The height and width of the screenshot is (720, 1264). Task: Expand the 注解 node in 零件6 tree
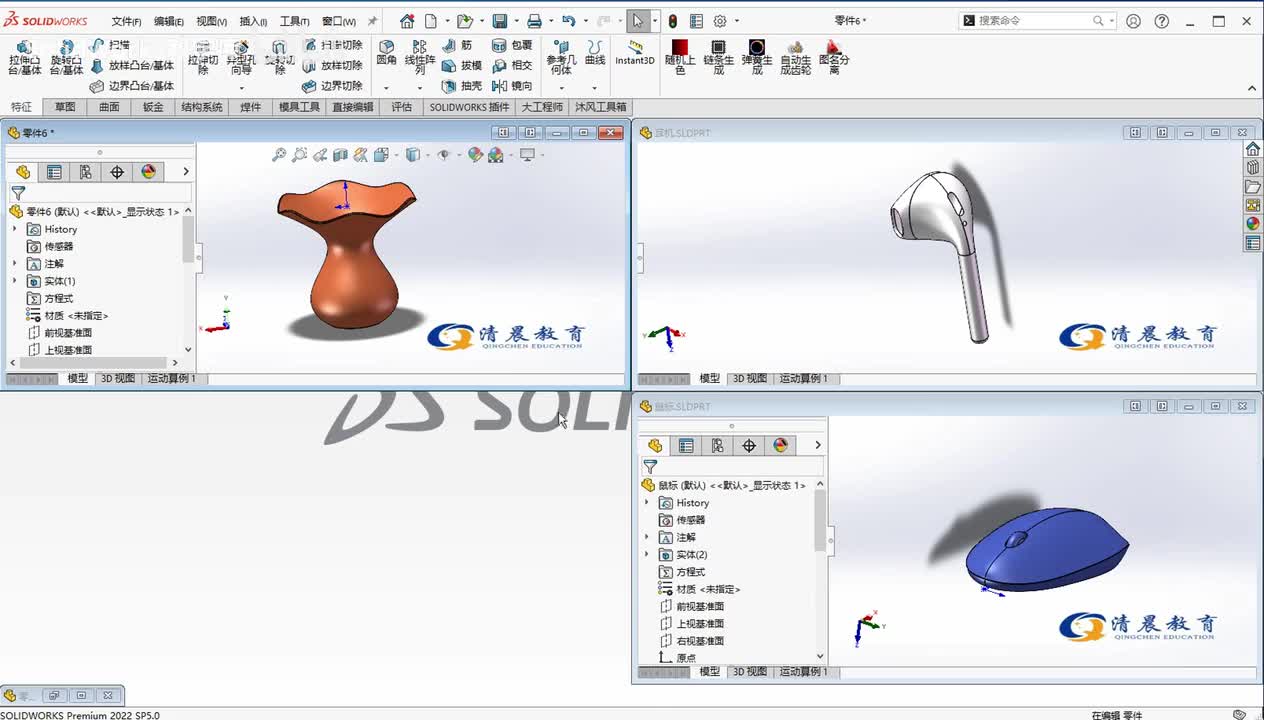tap(14, 264)
